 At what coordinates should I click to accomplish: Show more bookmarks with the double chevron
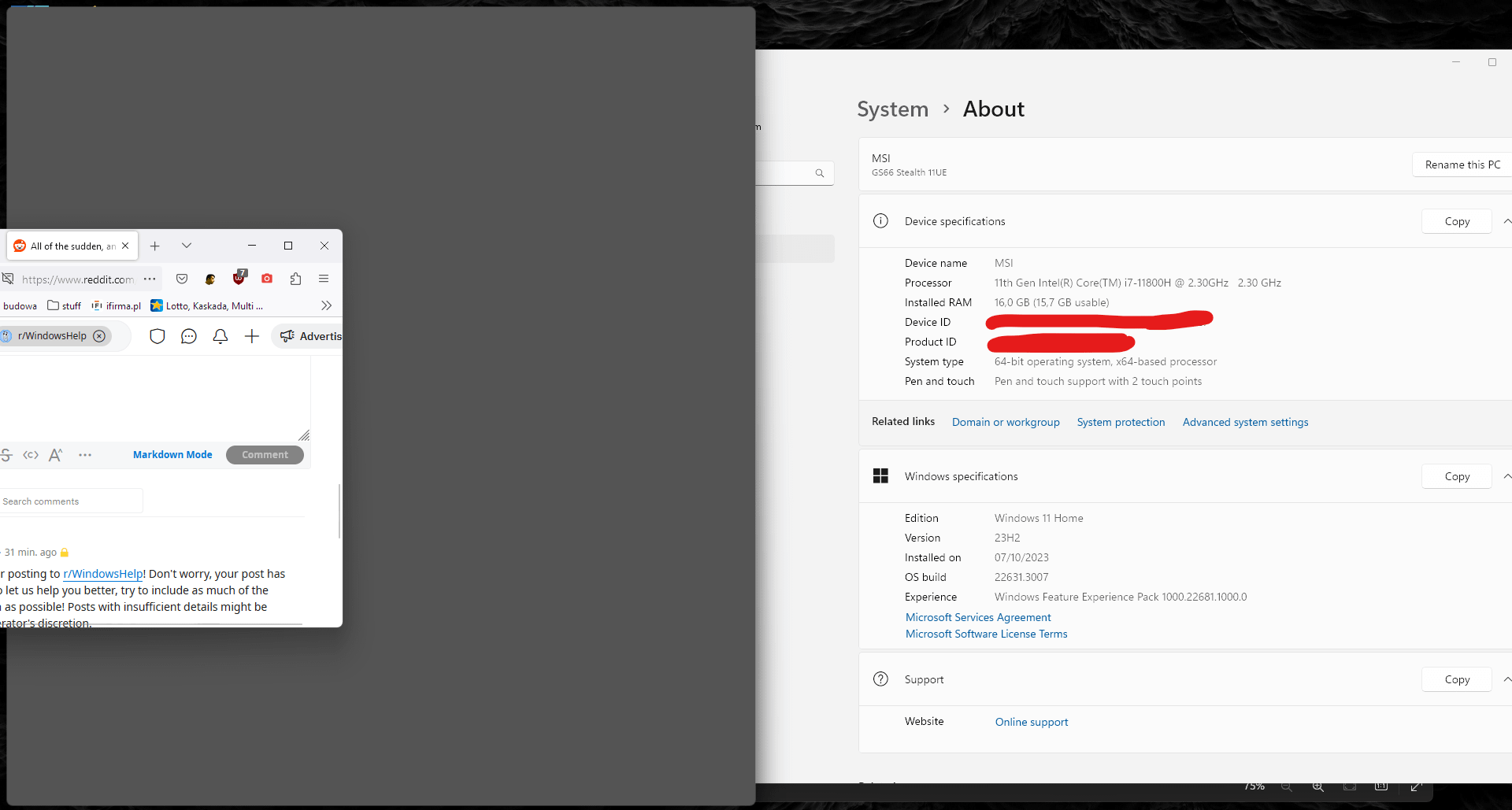click(x=327, y=305)
